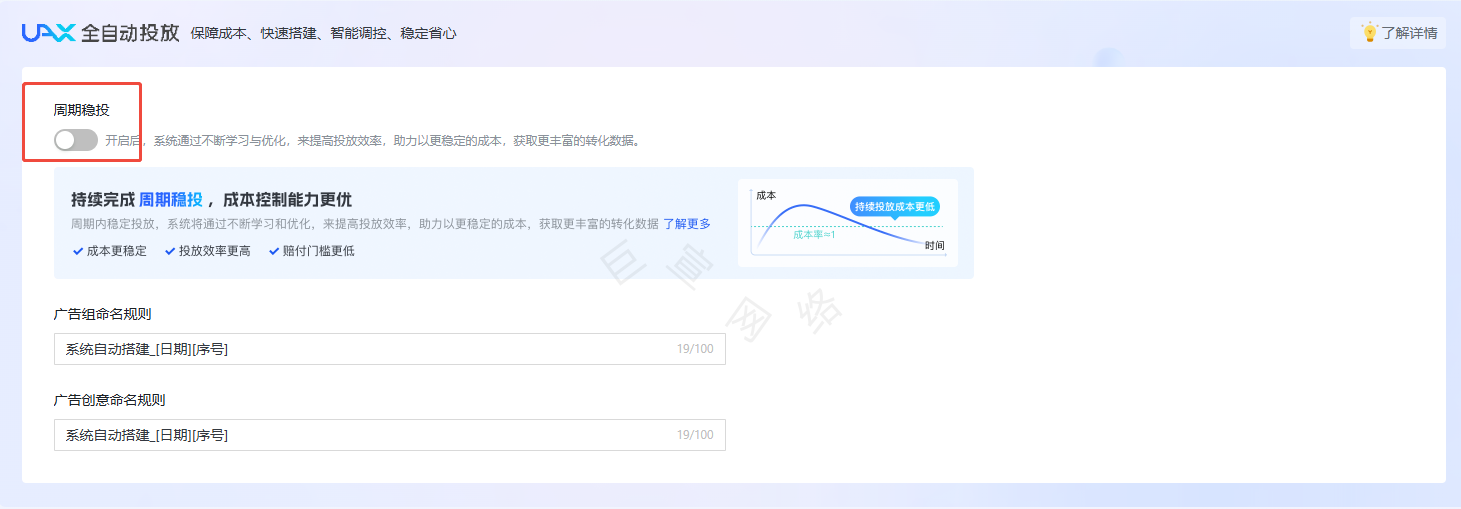Click the 全自动投放 title text
Image resolution: width=1461 pixels, height=509 pixels.
[131, 33]
